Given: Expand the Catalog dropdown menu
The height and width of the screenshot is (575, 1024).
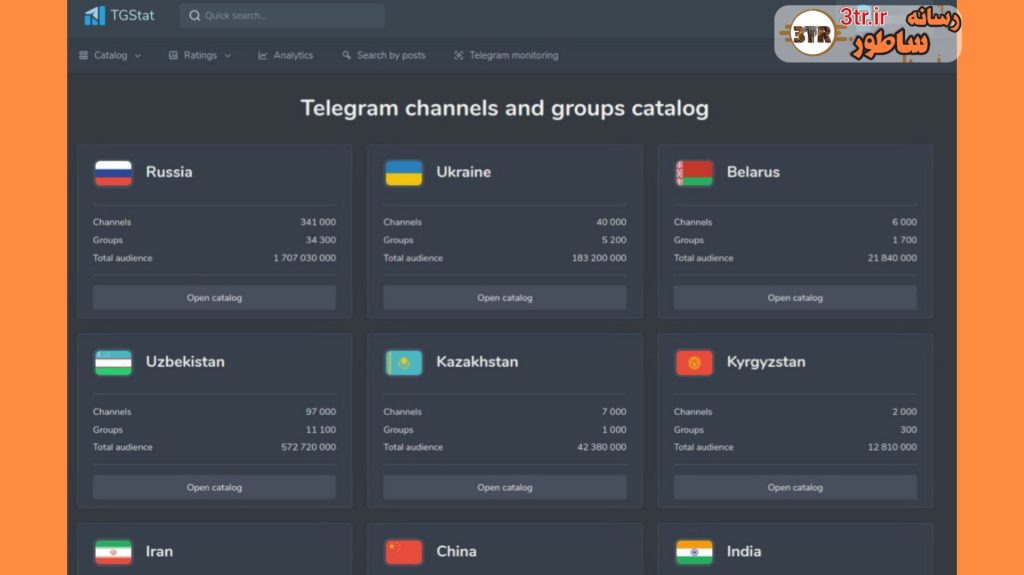Looking at the screenshot, I should pos(110,56).
